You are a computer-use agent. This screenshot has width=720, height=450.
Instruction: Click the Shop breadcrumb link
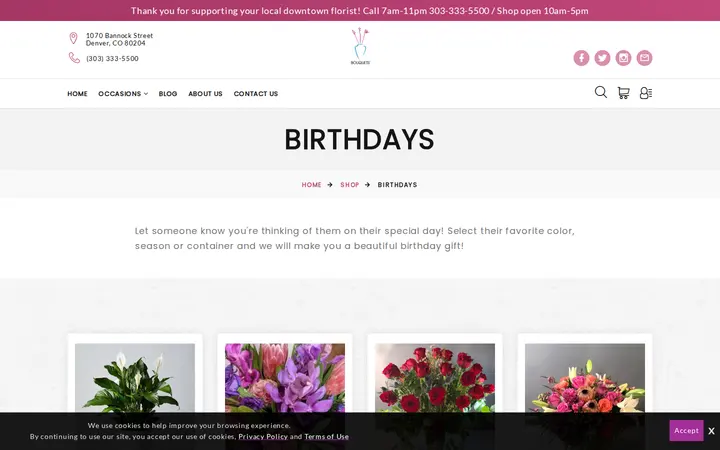(x=349, y=185)
